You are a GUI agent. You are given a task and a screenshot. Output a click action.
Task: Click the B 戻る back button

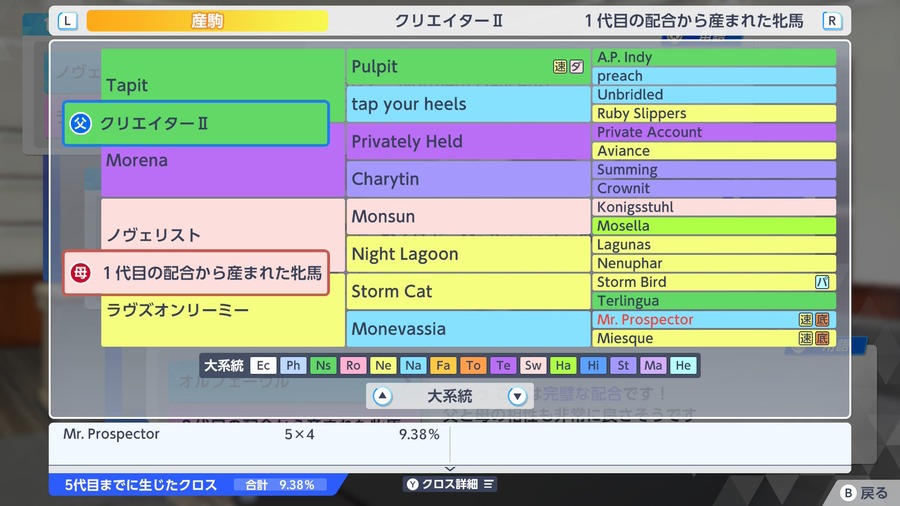[x=864, y=493]
